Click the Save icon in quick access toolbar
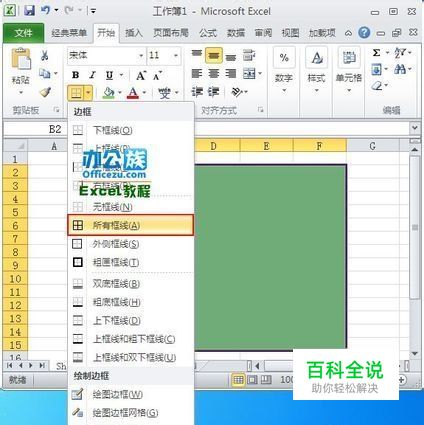424x425 pixels. point(29,11)
